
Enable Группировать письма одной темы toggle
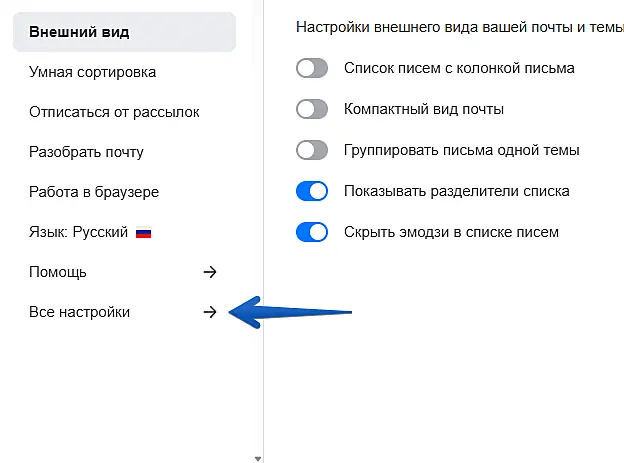pyautogui.click(x=312, y=150)
